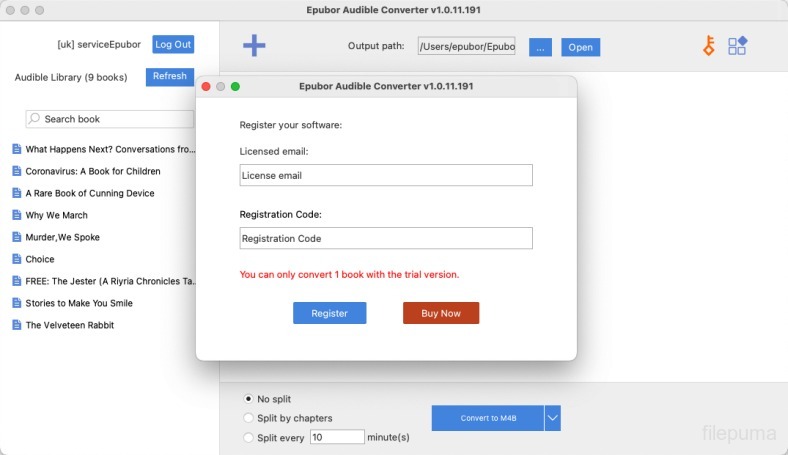Viewport: 788px width, 455px height.
Task: Click the '[uk] serviceEpubor' account label
Action: click(99, 44)
